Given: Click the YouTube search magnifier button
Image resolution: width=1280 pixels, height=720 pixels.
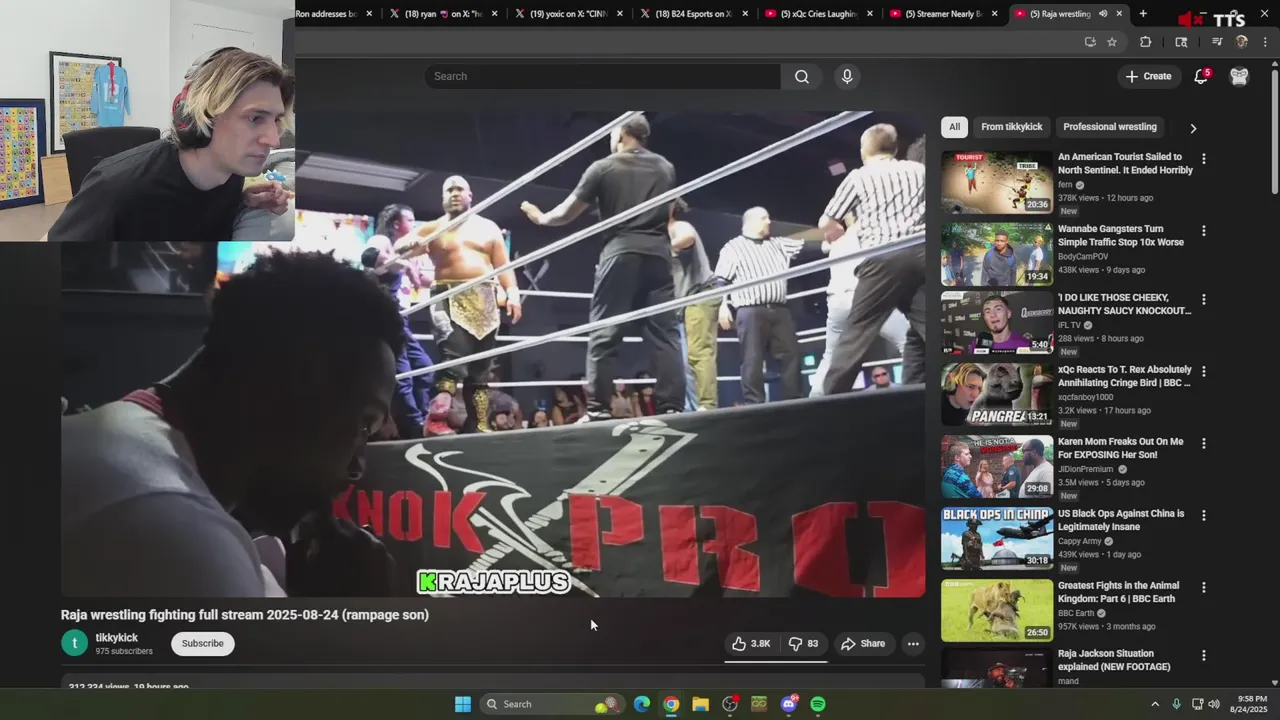Looking at the screenshot, I should [802, 76].
